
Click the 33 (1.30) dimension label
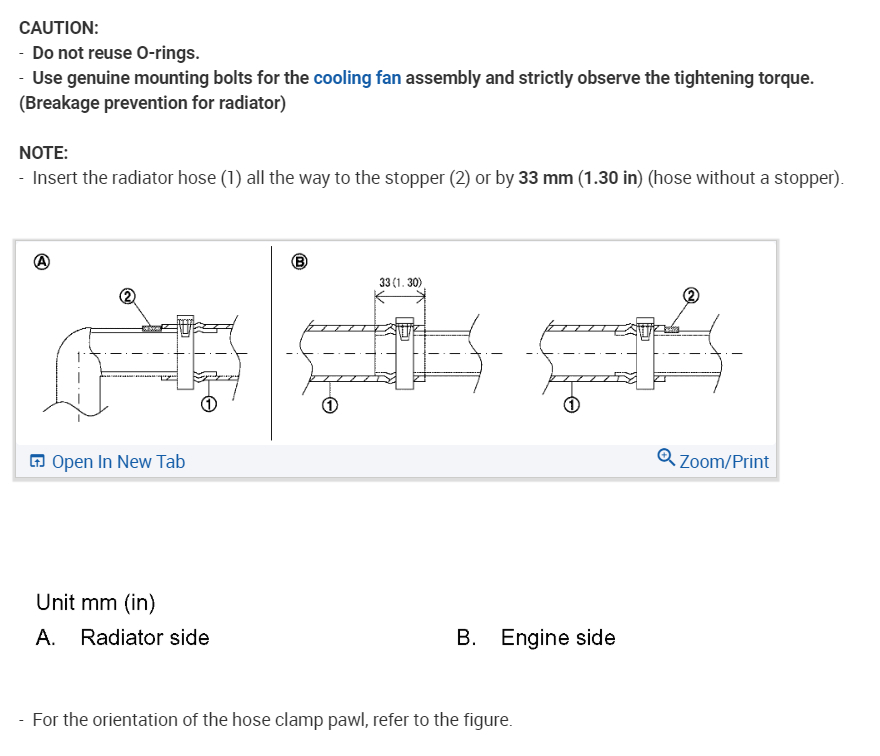(x=400, y=282)
